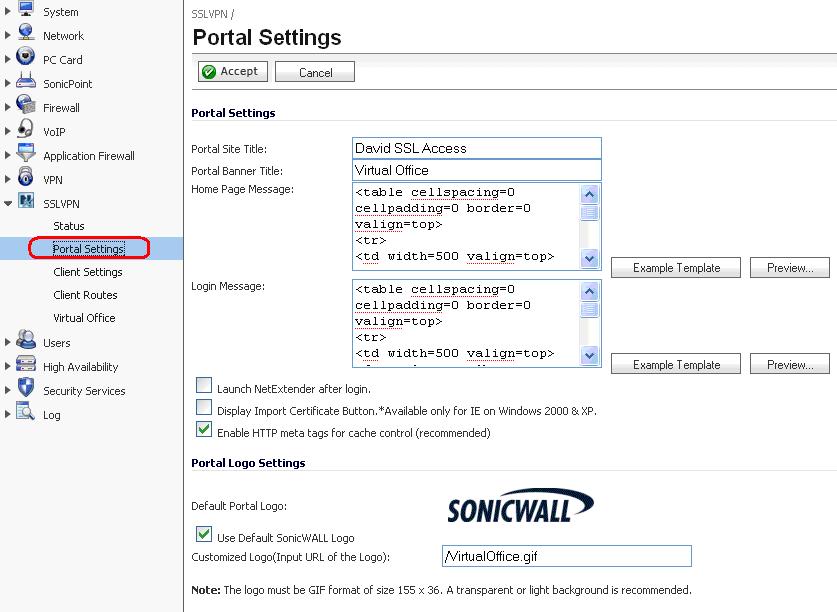Click Login Message scrollbar thumb
837x612 pixels.
click(x=589, y=310)
